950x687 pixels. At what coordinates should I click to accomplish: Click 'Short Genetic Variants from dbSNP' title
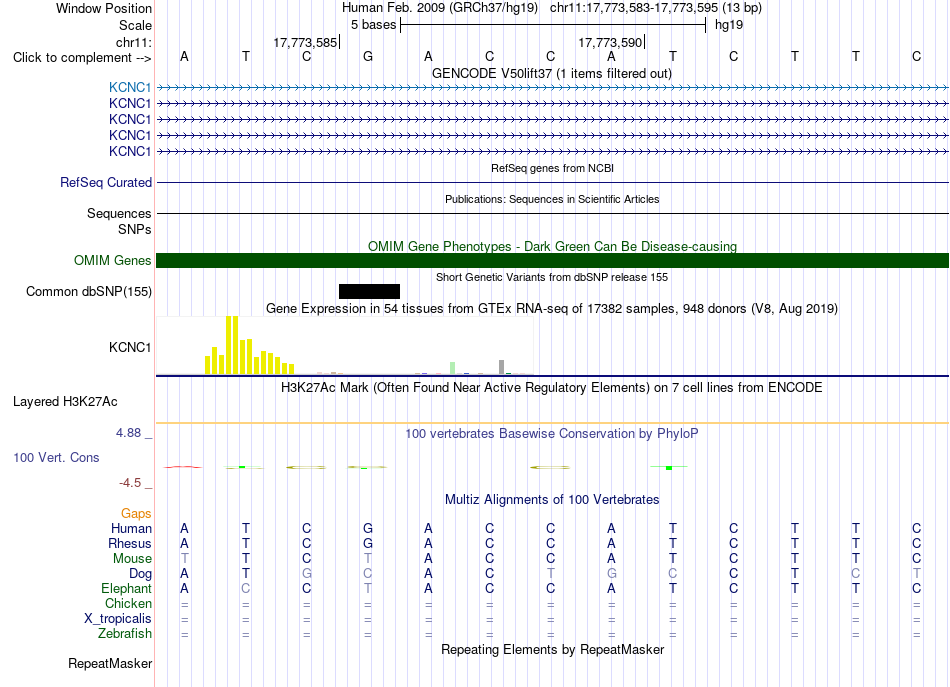pos(552,277)
